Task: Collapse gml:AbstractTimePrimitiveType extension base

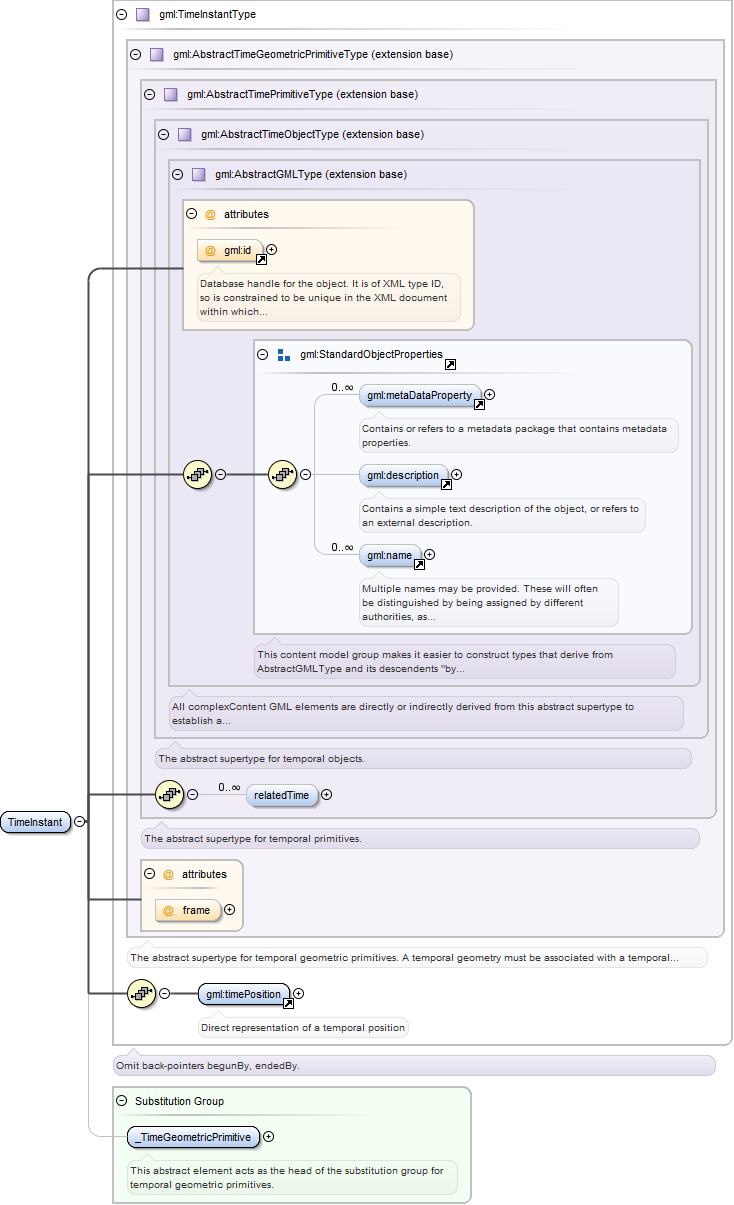Action: point(149,94)
